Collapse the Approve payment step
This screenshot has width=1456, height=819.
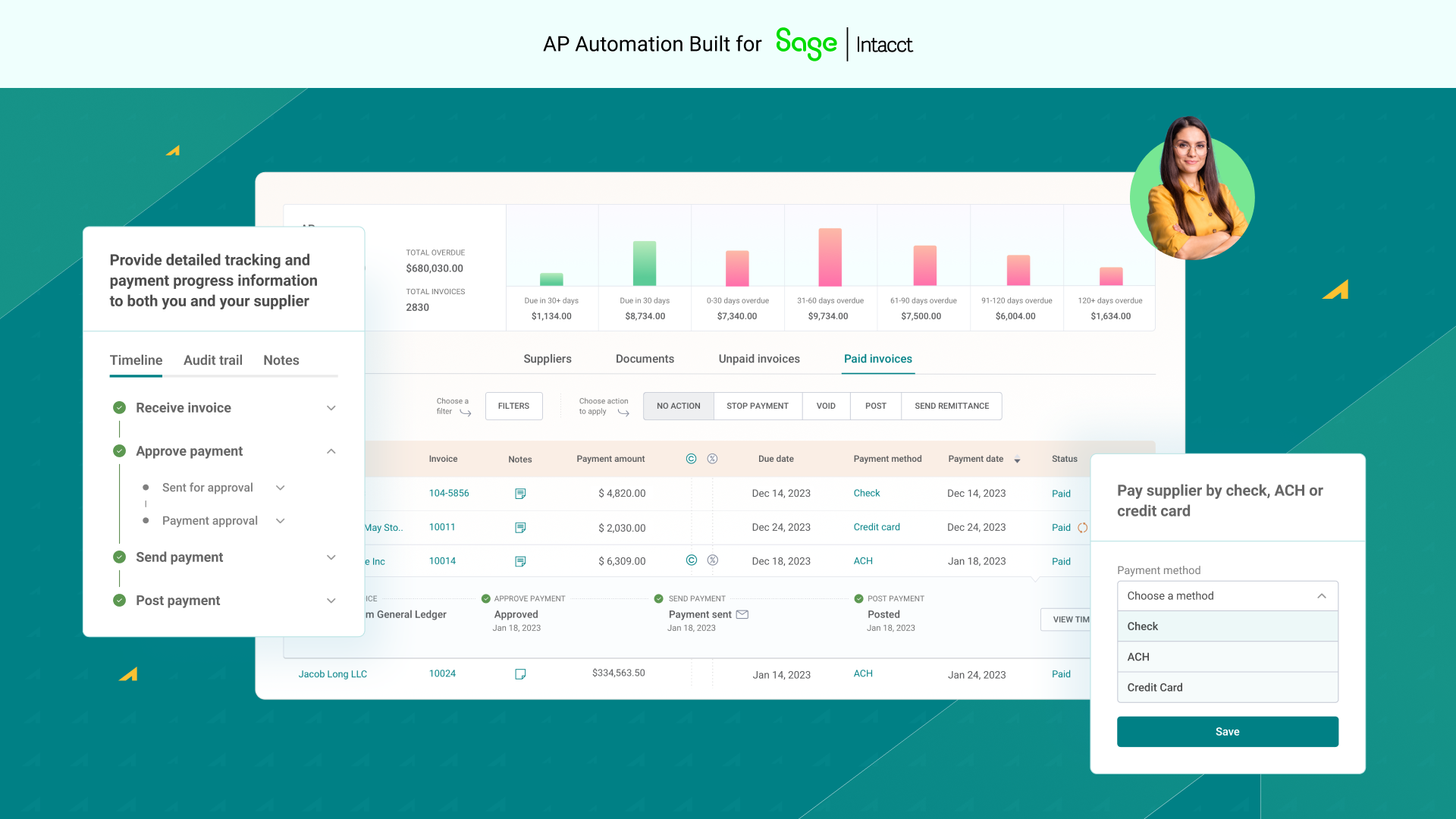click(x=331, y=451)
